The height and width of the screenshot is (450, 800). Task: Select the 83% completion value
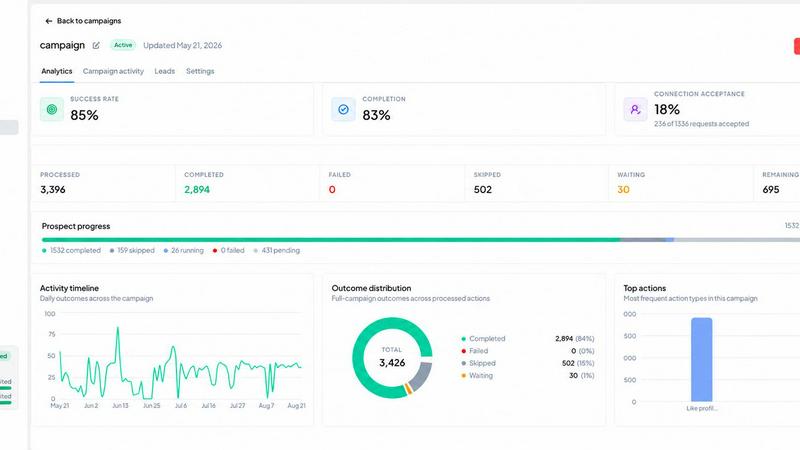pos(377,115)
